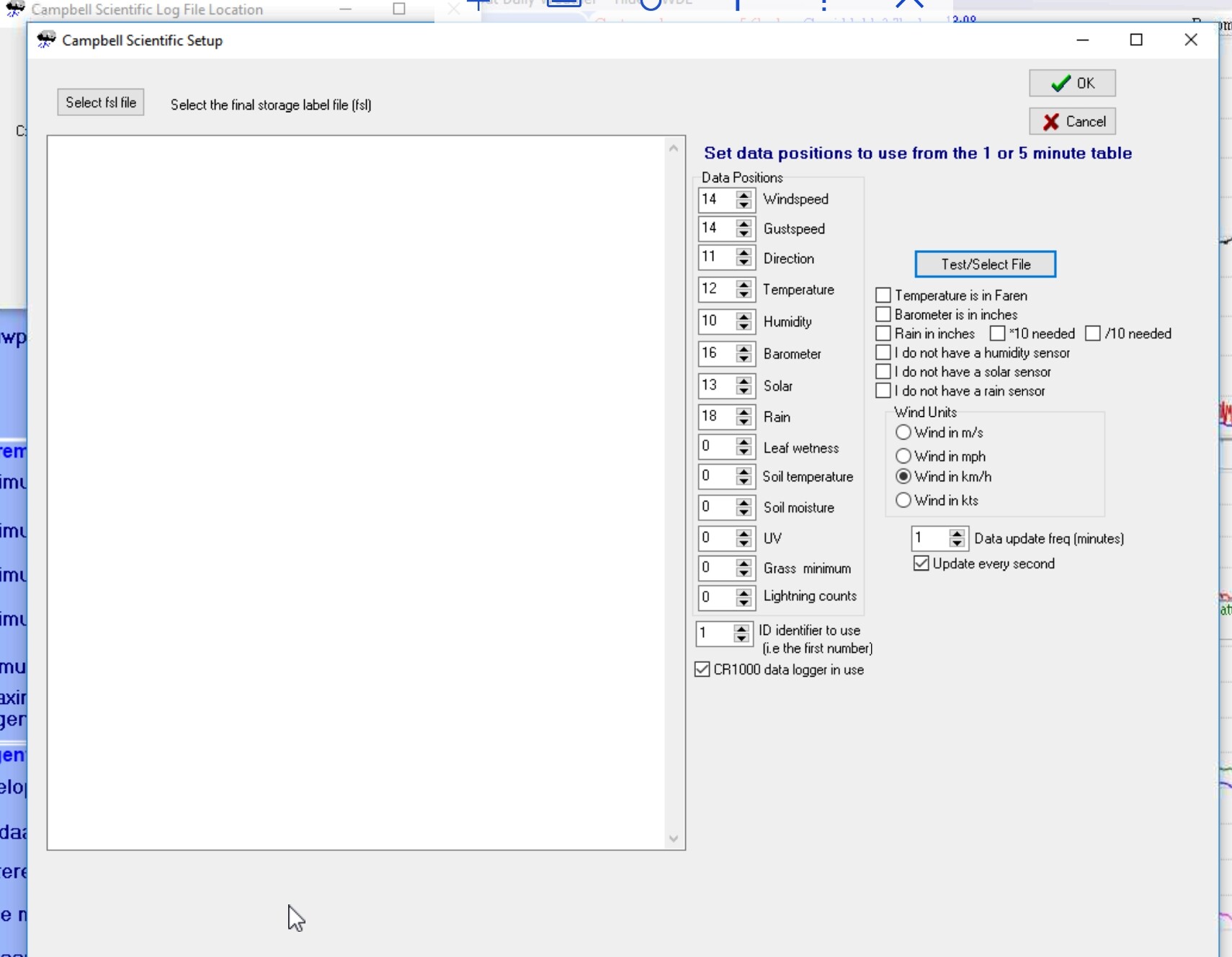Click the Data update freq stepper arrows
The width and height of the screenshot is (1232, 957).
point(957,538)
